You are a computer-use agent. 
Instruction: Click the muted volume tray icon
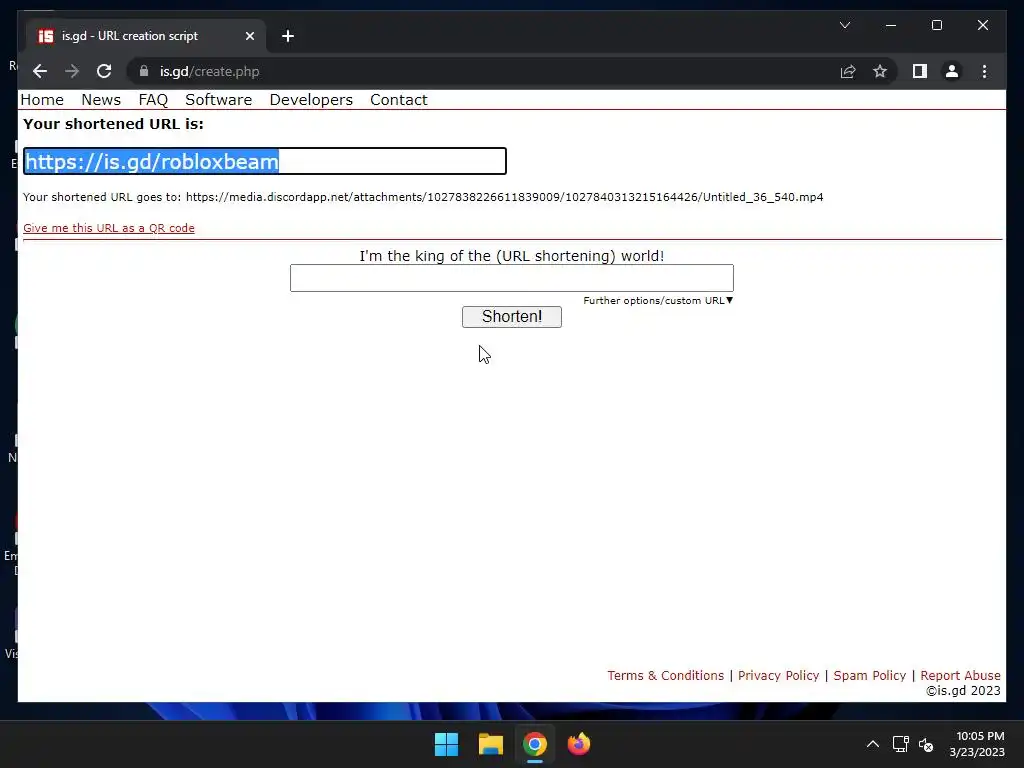[x=926, y=744]
